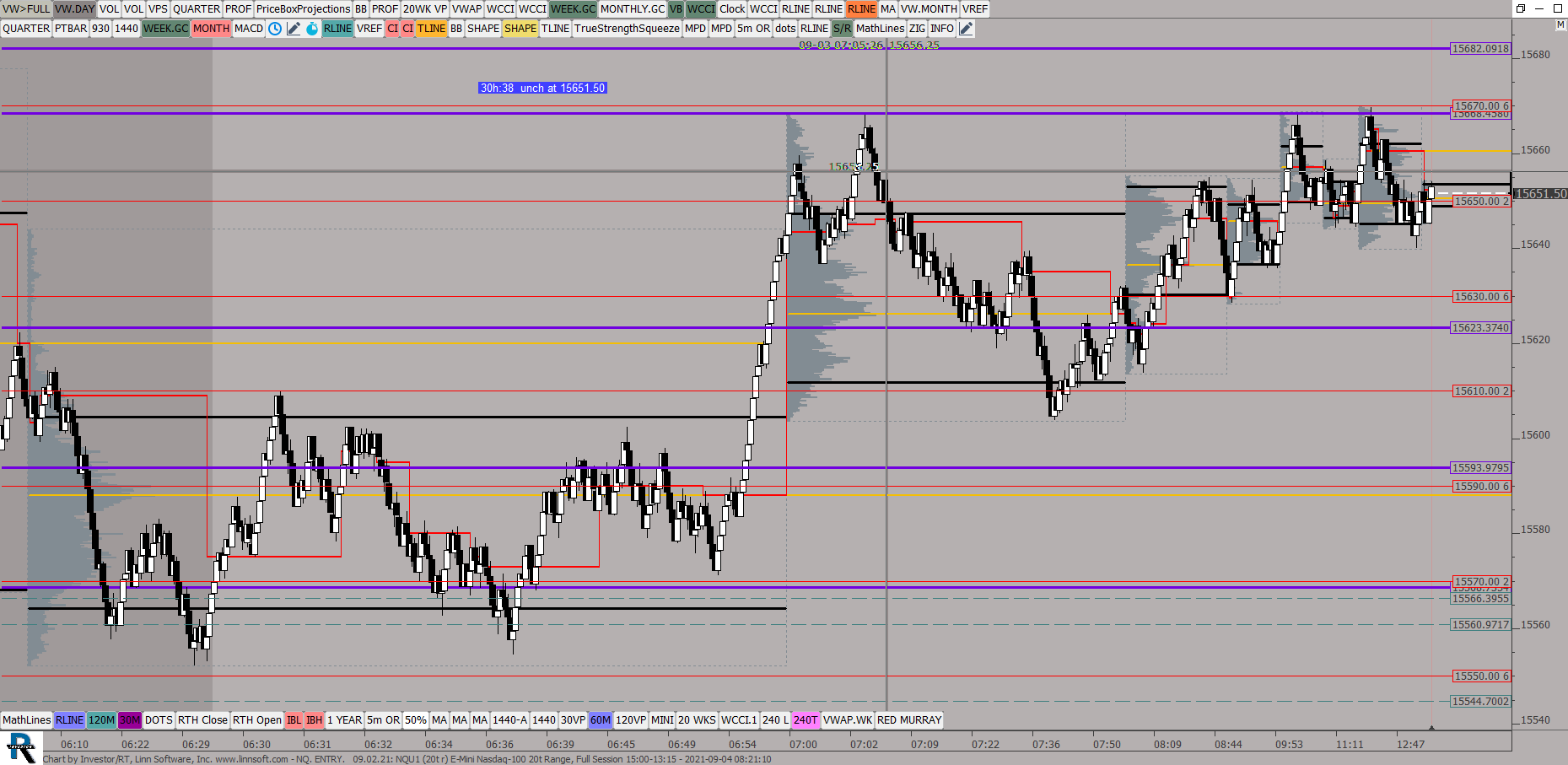Click the RTH Close button

click(202, 720)
